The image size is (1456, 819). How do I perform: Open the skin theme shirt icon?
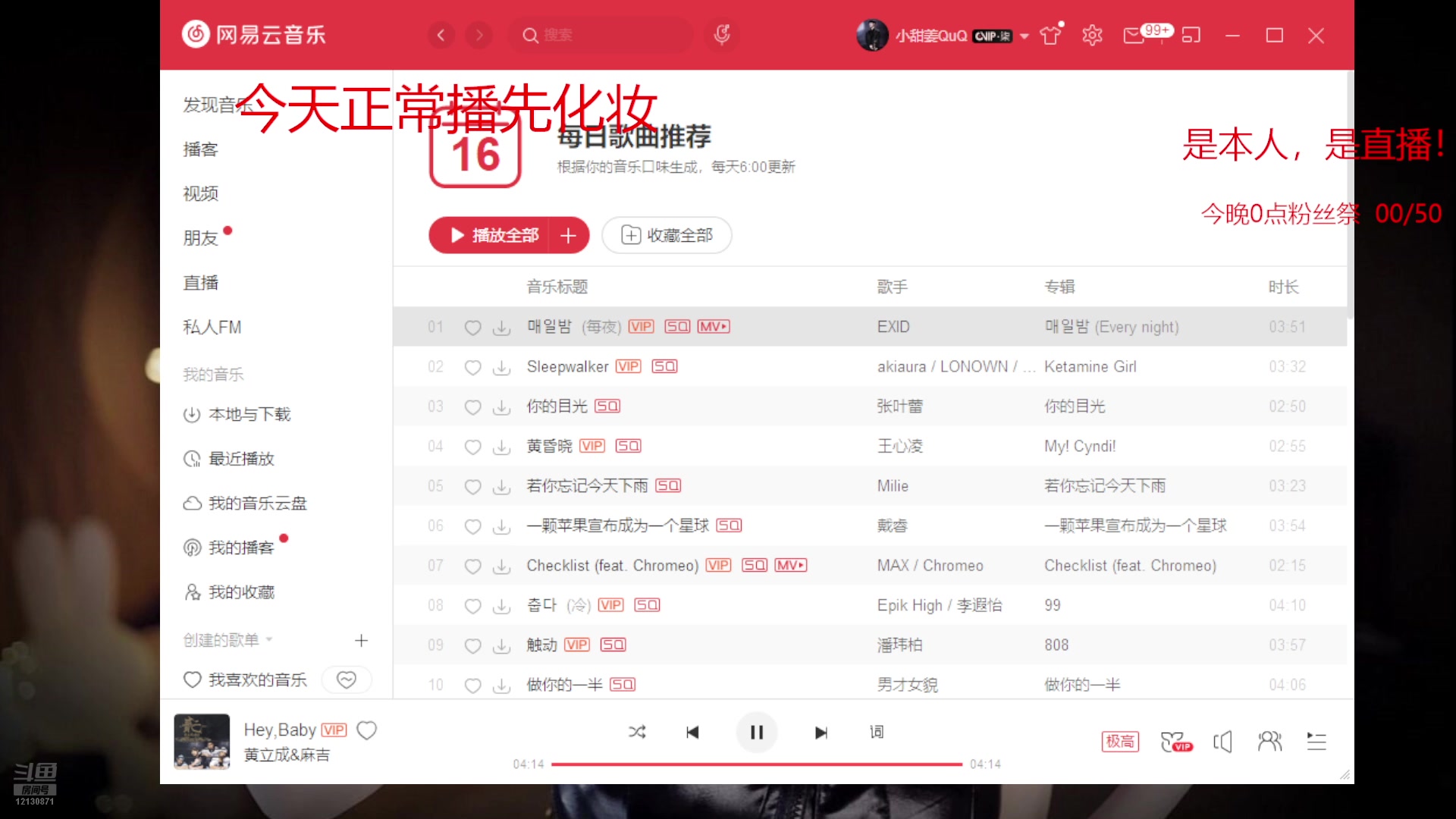tap(1051, 35)
